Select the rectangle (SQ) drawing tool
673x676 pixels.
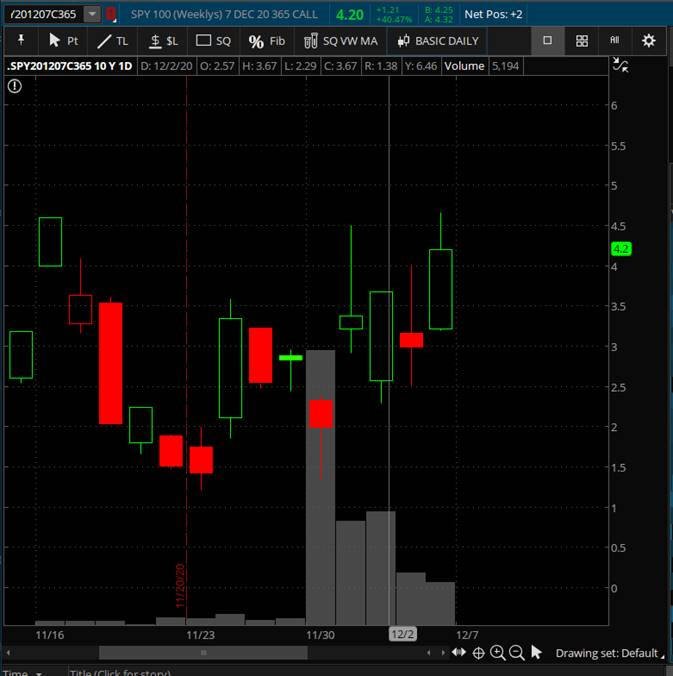[x=213, y=41]
